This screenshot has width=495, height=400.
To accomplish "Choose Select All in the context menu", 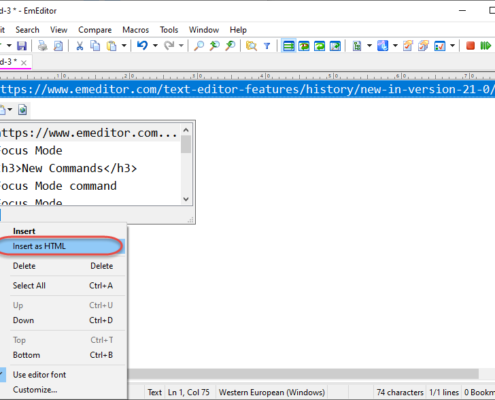I will tap(63, 286).
